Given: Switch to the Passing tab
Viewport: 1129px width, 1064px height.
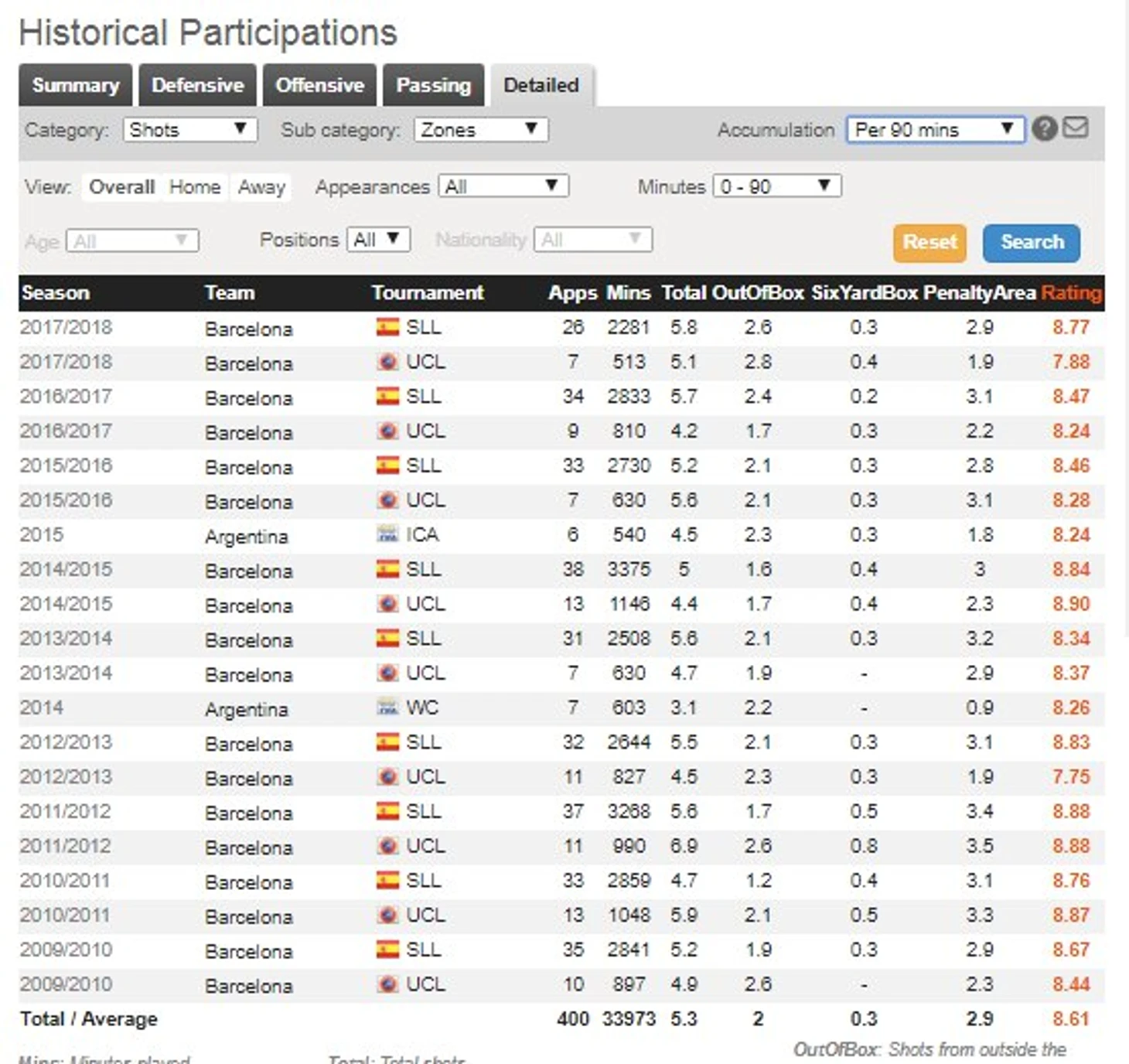Looking at the screenshot, I should coord(433,85).
